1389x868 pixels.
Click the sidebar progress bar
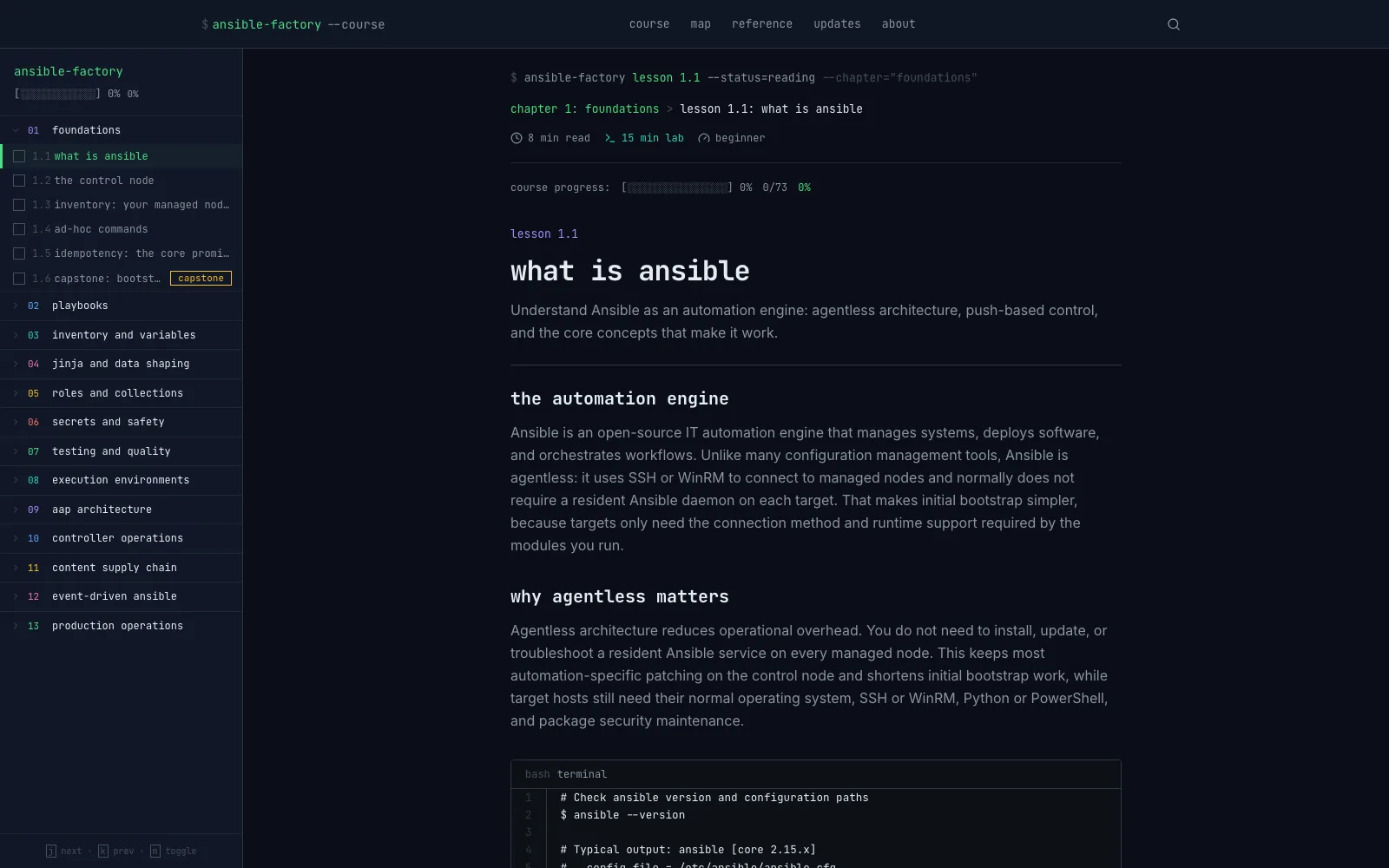coord(57,94)
